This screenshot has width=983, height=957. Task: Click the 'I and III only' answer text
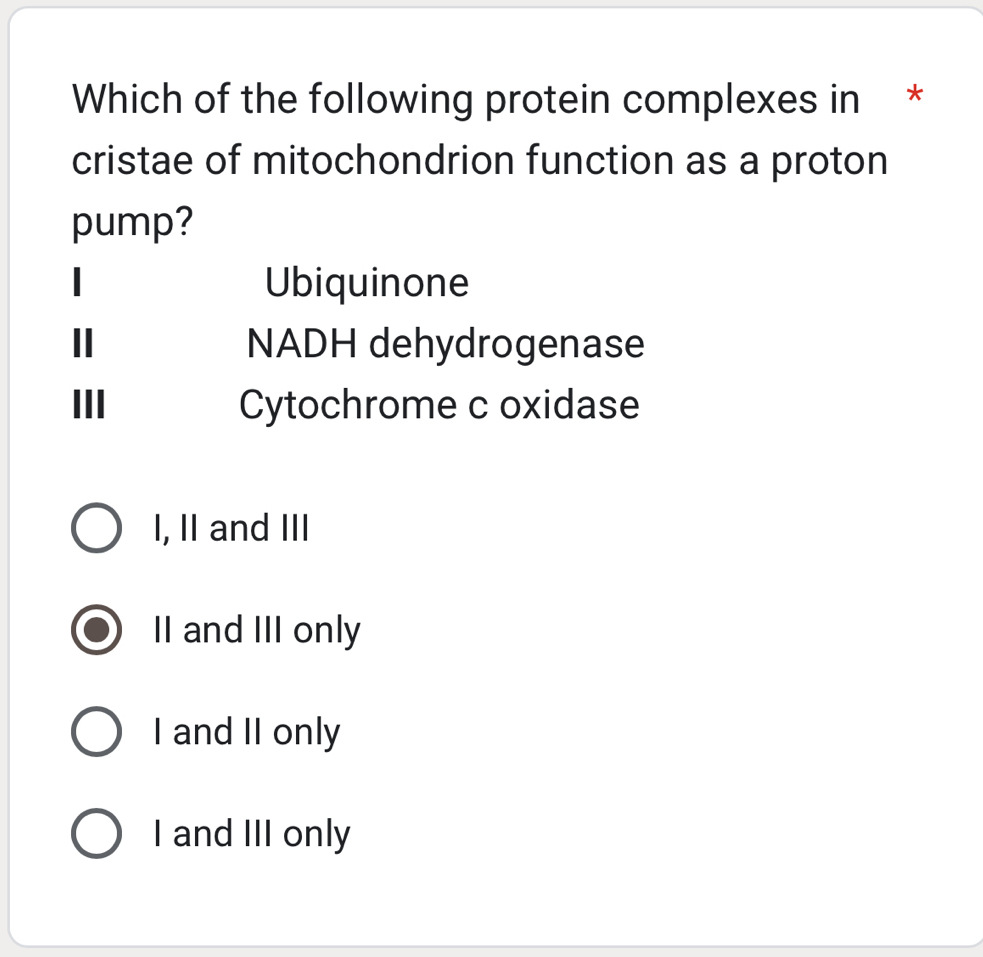(x=251, y=833)
